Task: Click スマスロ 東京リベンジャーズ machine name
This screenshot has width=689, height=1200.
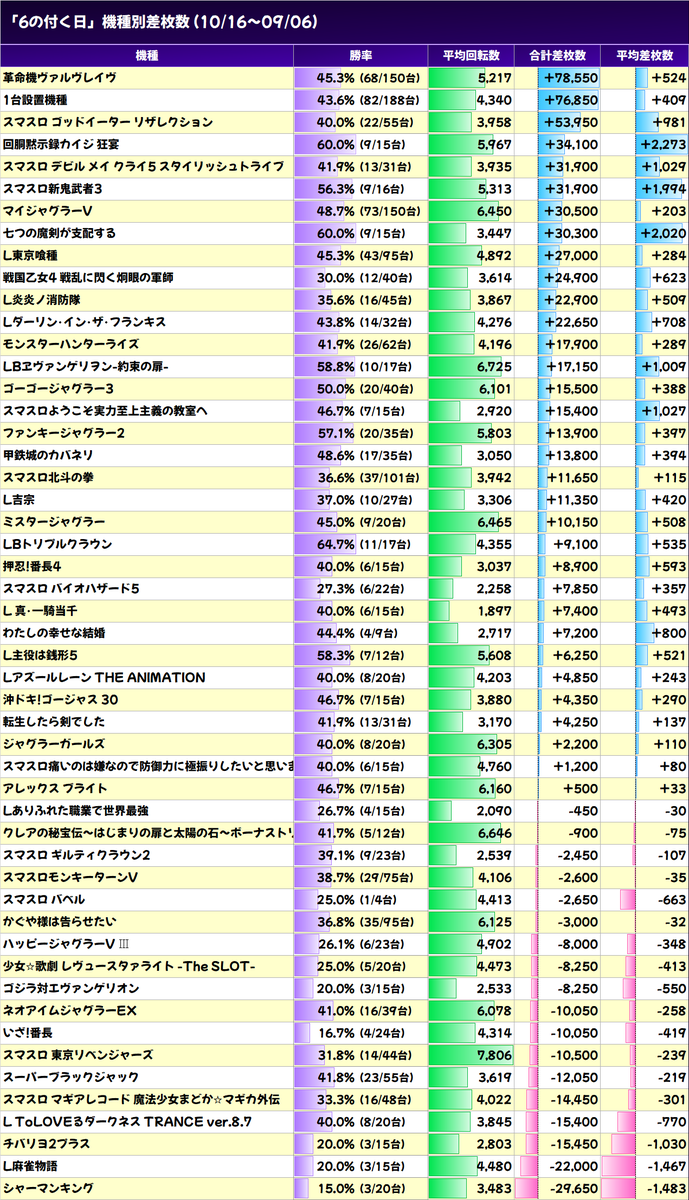Action: pyautogui.click(x=78, y=1054)
